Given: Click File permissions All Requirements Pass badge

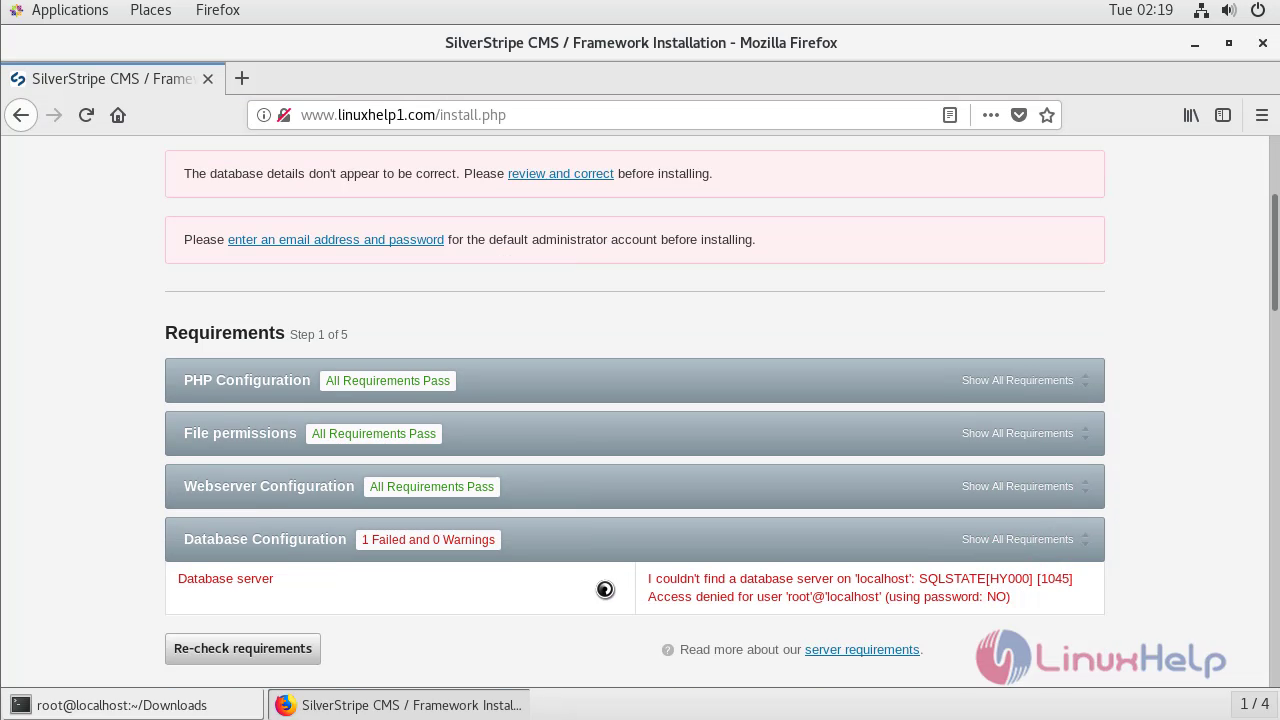Looking at the screenshot, I should pos(374,434).
